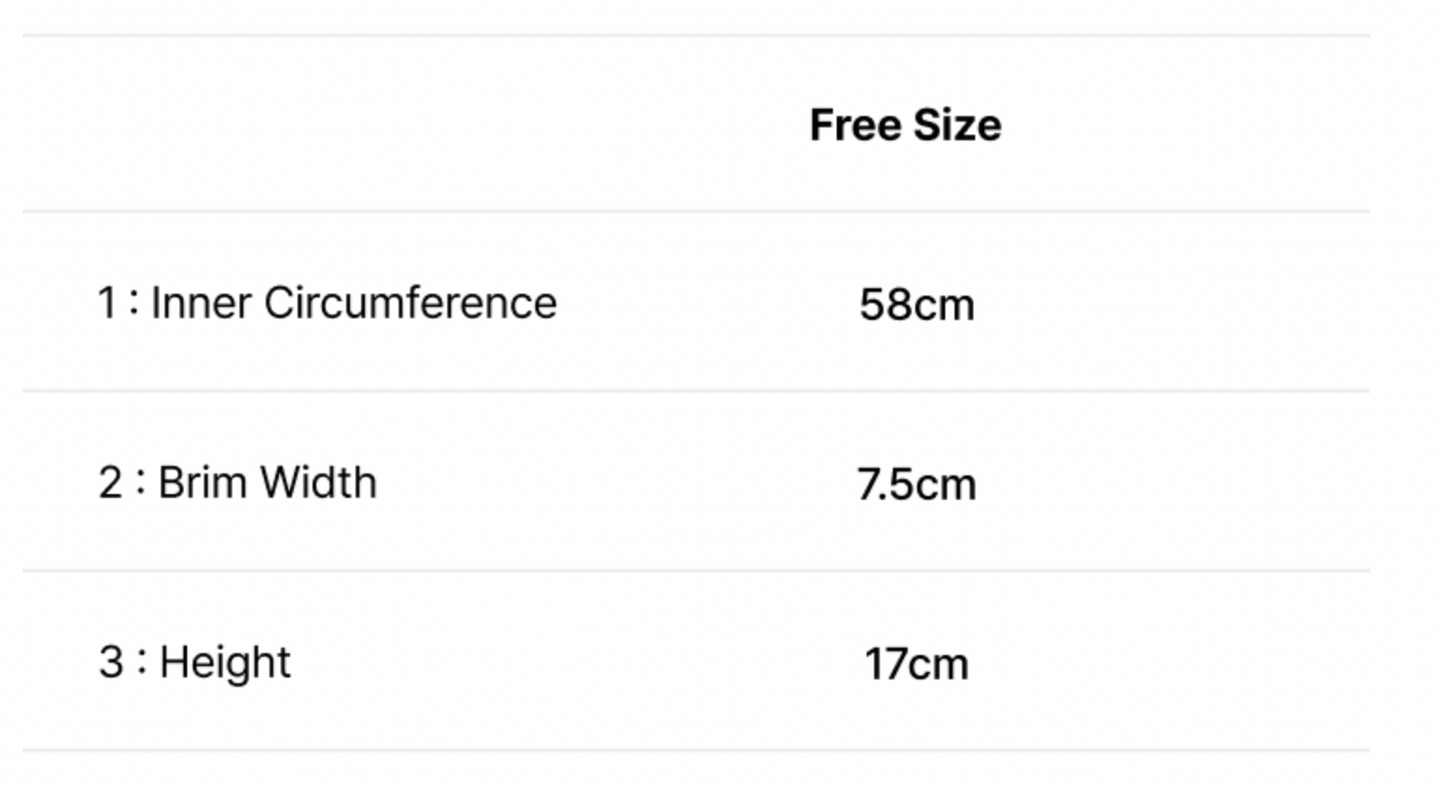Click the word Circumference
The image size is (1445, 786).
tap(410, 303)
